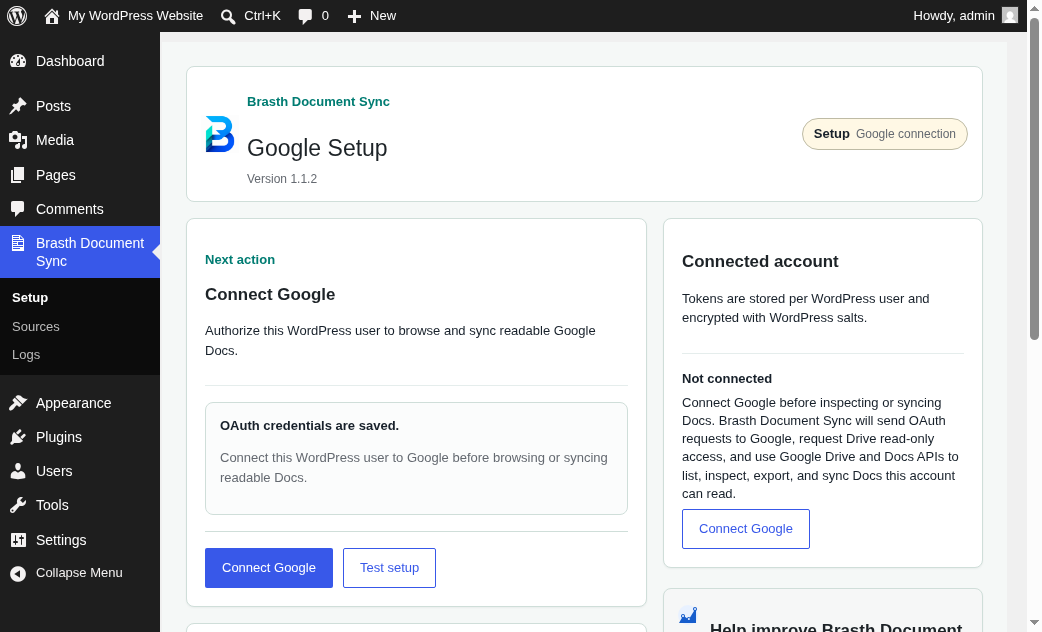Click the Appearance paintbrush icon
The width and height of the screenshot is (1042, 632).
18,403
